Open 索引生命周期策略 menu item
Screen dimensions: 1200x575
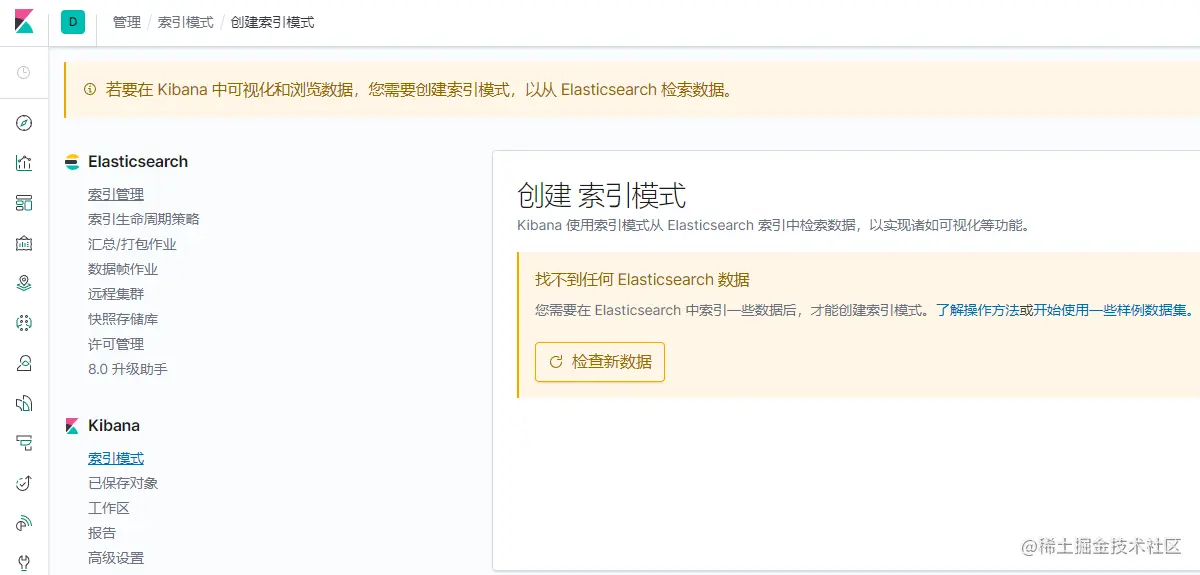tap(144, 219)
